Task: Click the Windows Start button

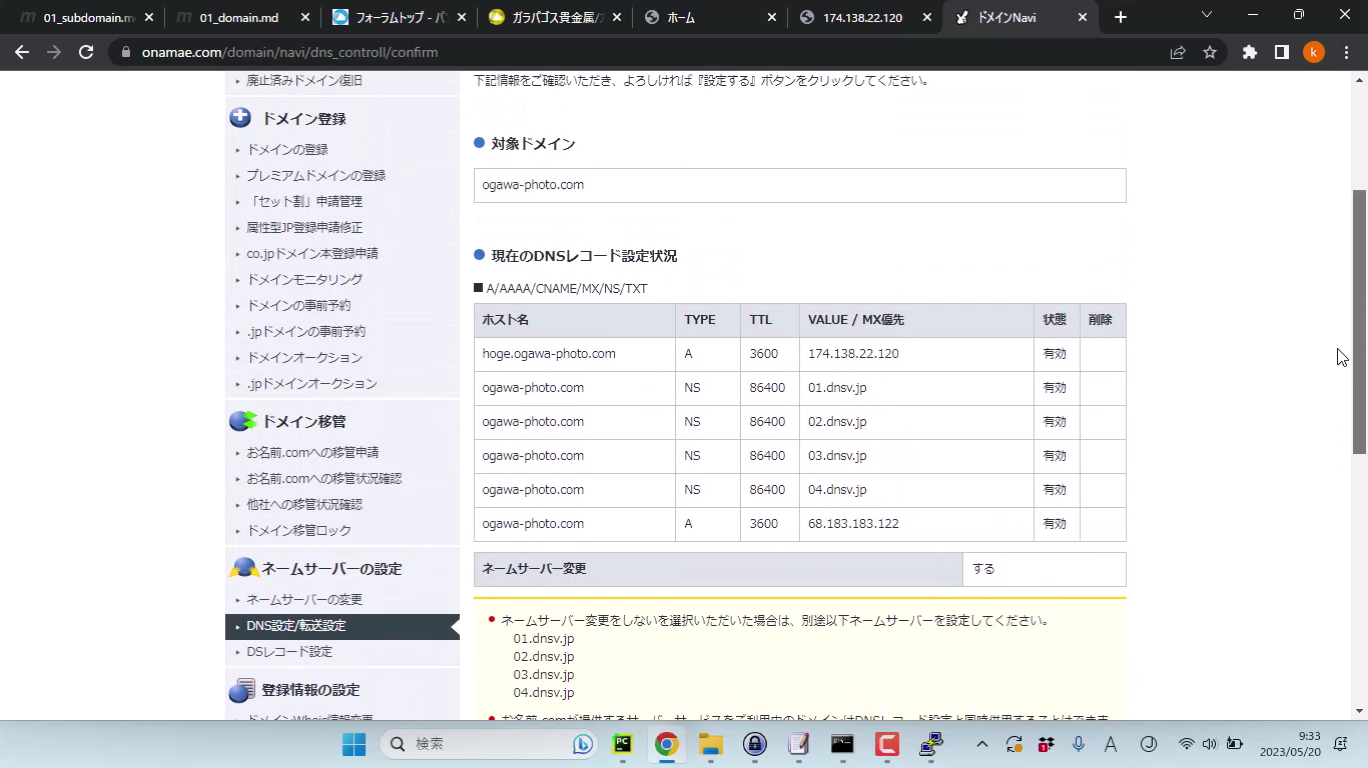Action: click(x=354, y=744)
